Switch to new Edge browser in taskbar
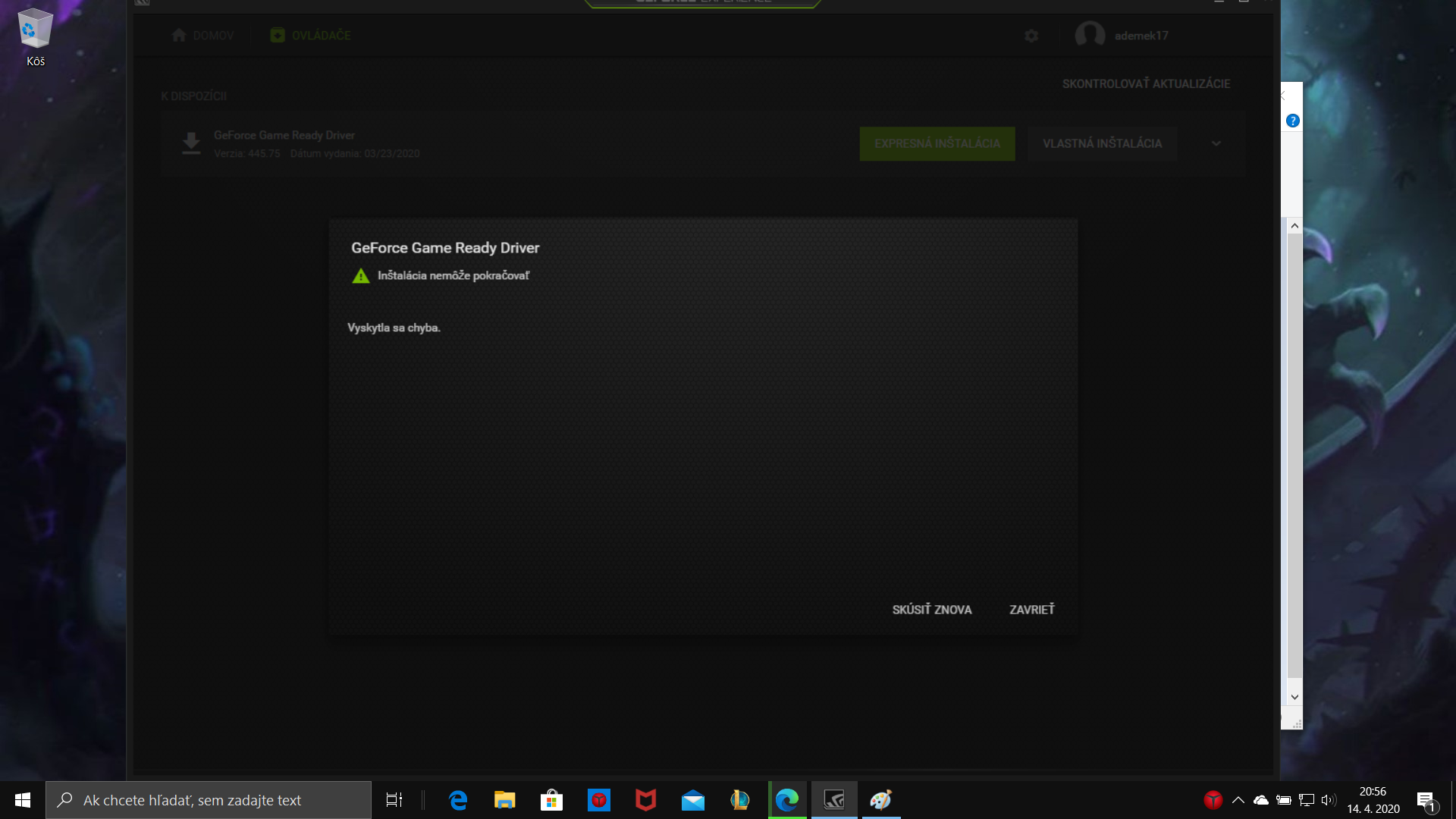The width and height of the screenshot is (1456, 819). pyautogui.click(x=787, y=800)
